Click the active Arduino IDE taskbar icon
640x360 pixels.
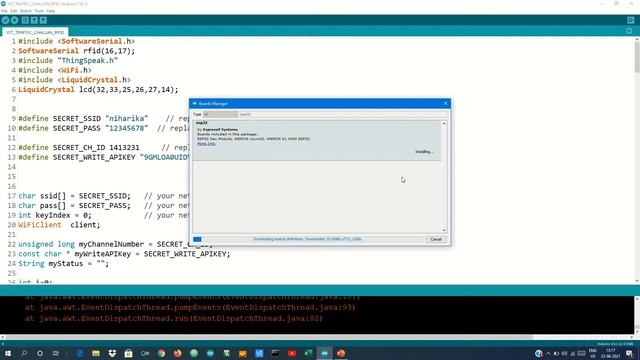324,353
